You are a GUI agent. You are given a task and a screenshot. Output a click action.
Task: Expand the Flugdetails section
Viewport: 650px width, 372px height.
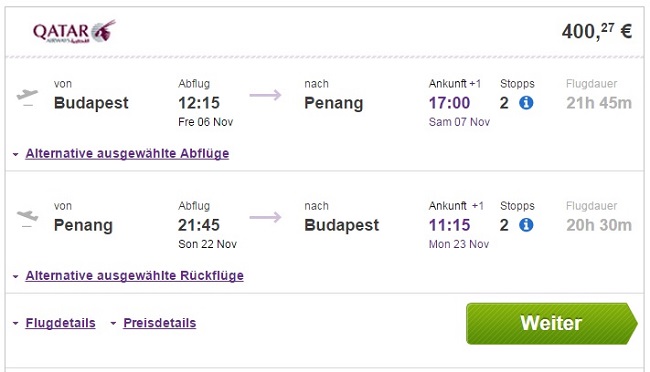pyautogui.click(x=61, y=323)
